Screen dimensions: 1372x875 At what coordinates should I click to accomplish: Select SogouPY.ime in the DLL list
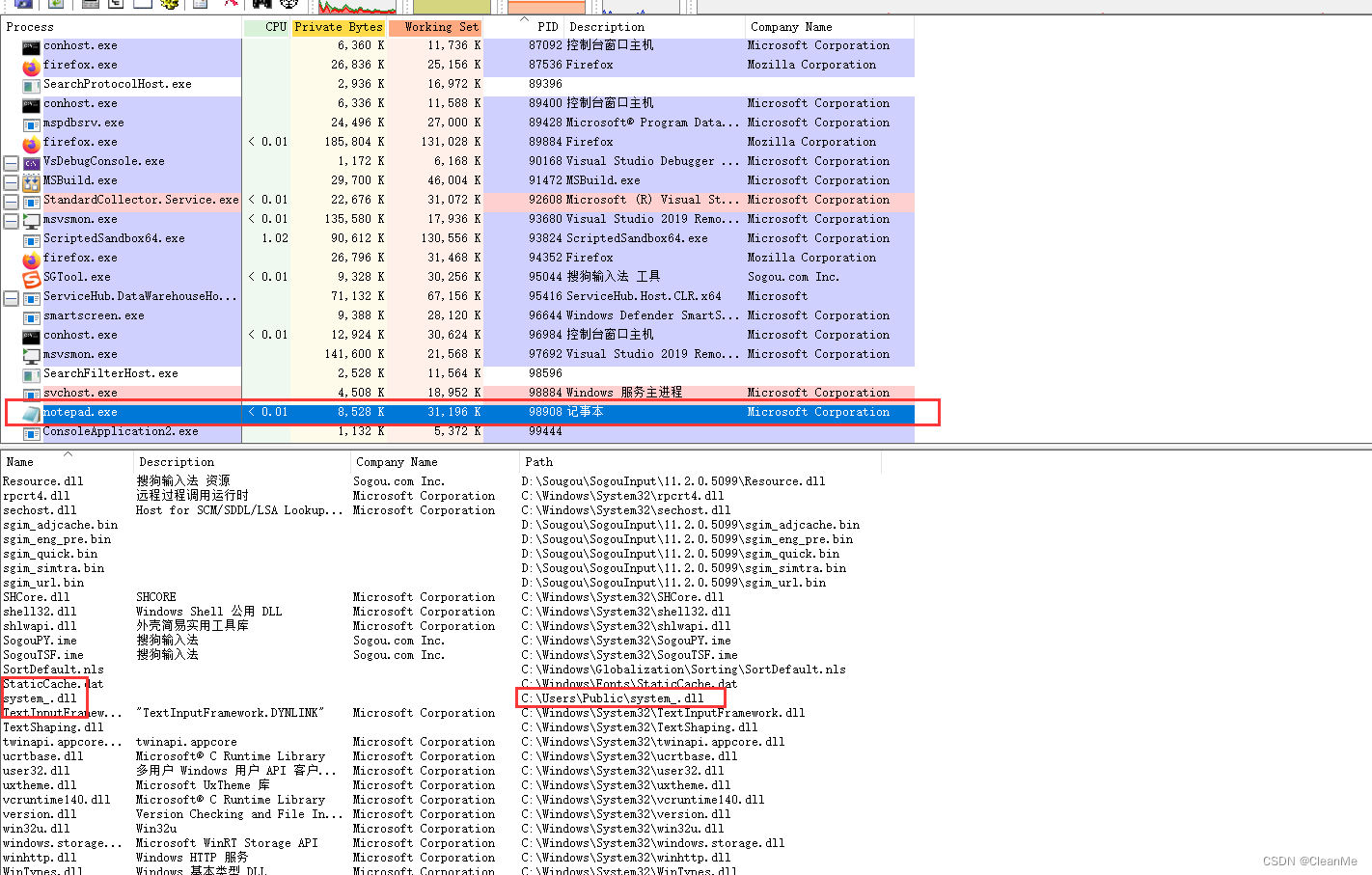[40, 641]
